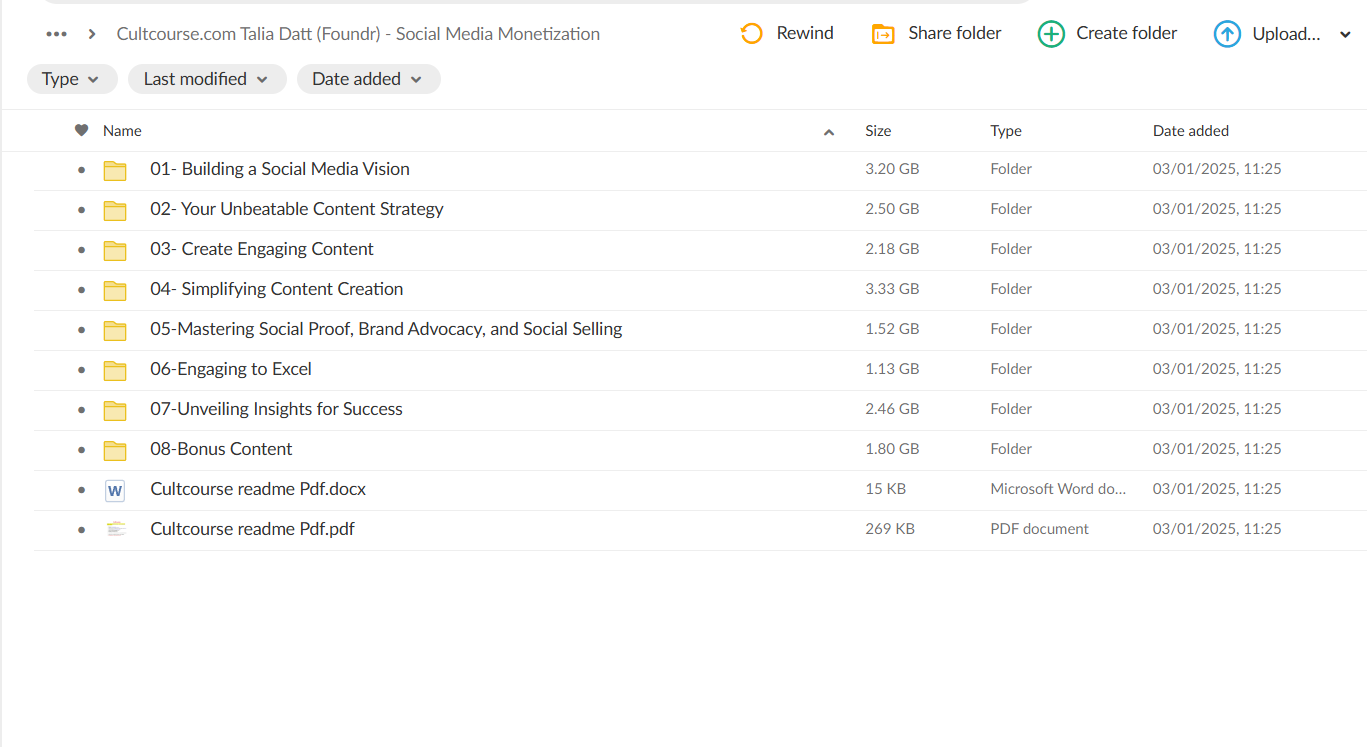Click PDF icon of Cultcourse readme Pdf.pdf
The width and height of the screenshot is (1367, 747).
tap(116, 529)
